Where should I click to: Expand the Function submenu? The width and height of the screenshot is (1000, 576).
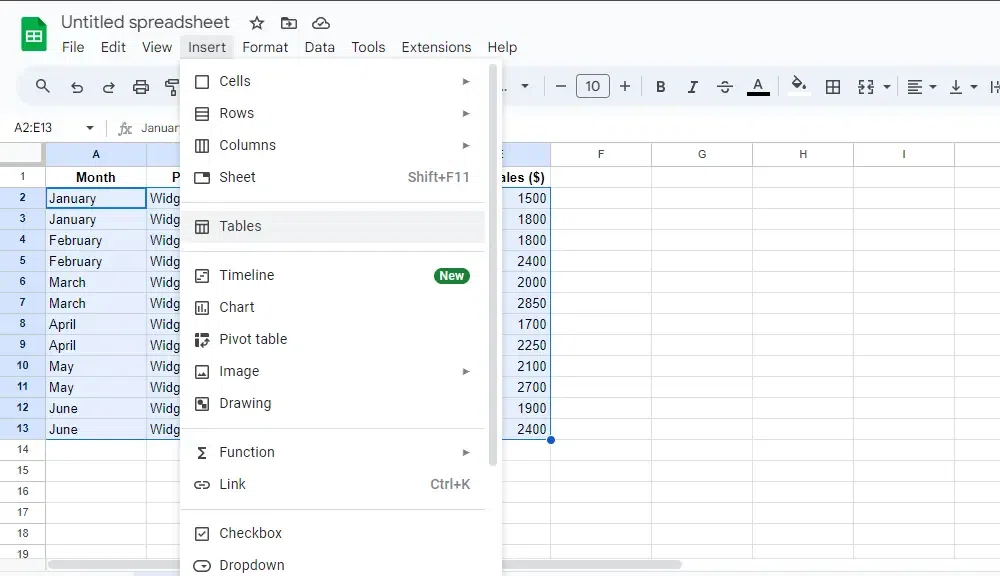(x=333, y=452)
